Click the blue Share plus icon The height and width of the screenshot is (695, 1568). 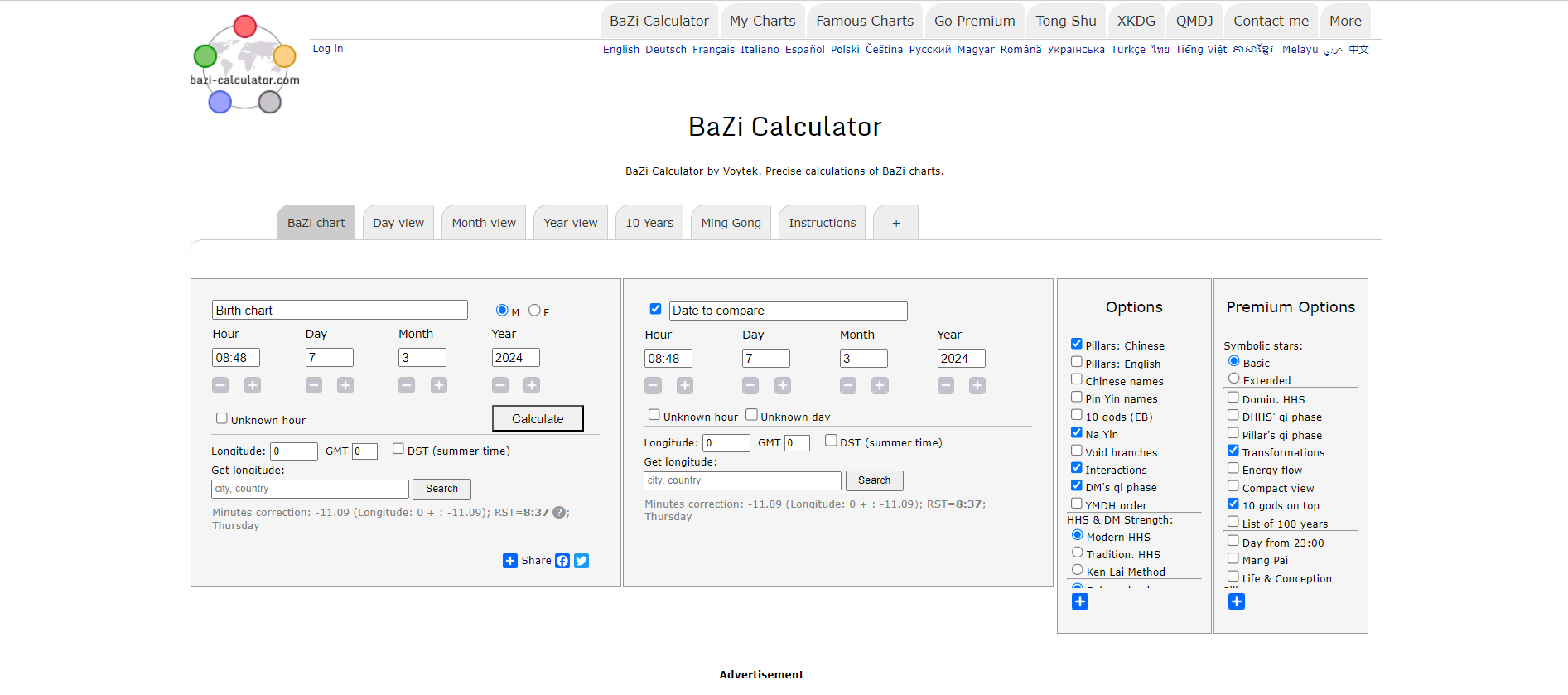(x=510, y=561)
